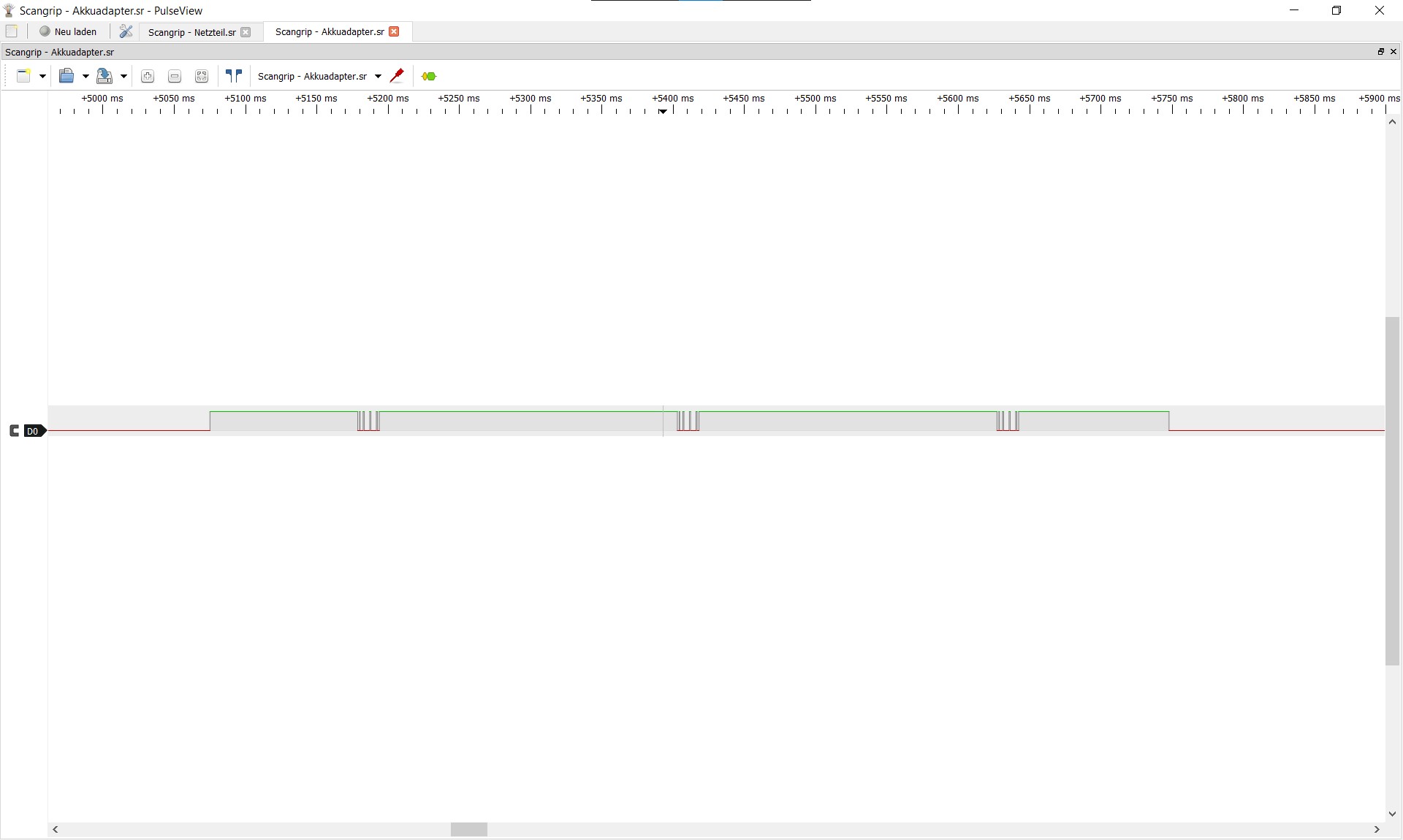Zoom in with the plus icon
1403x840 pixels.
pyautogui.click(x=148, y=76)
